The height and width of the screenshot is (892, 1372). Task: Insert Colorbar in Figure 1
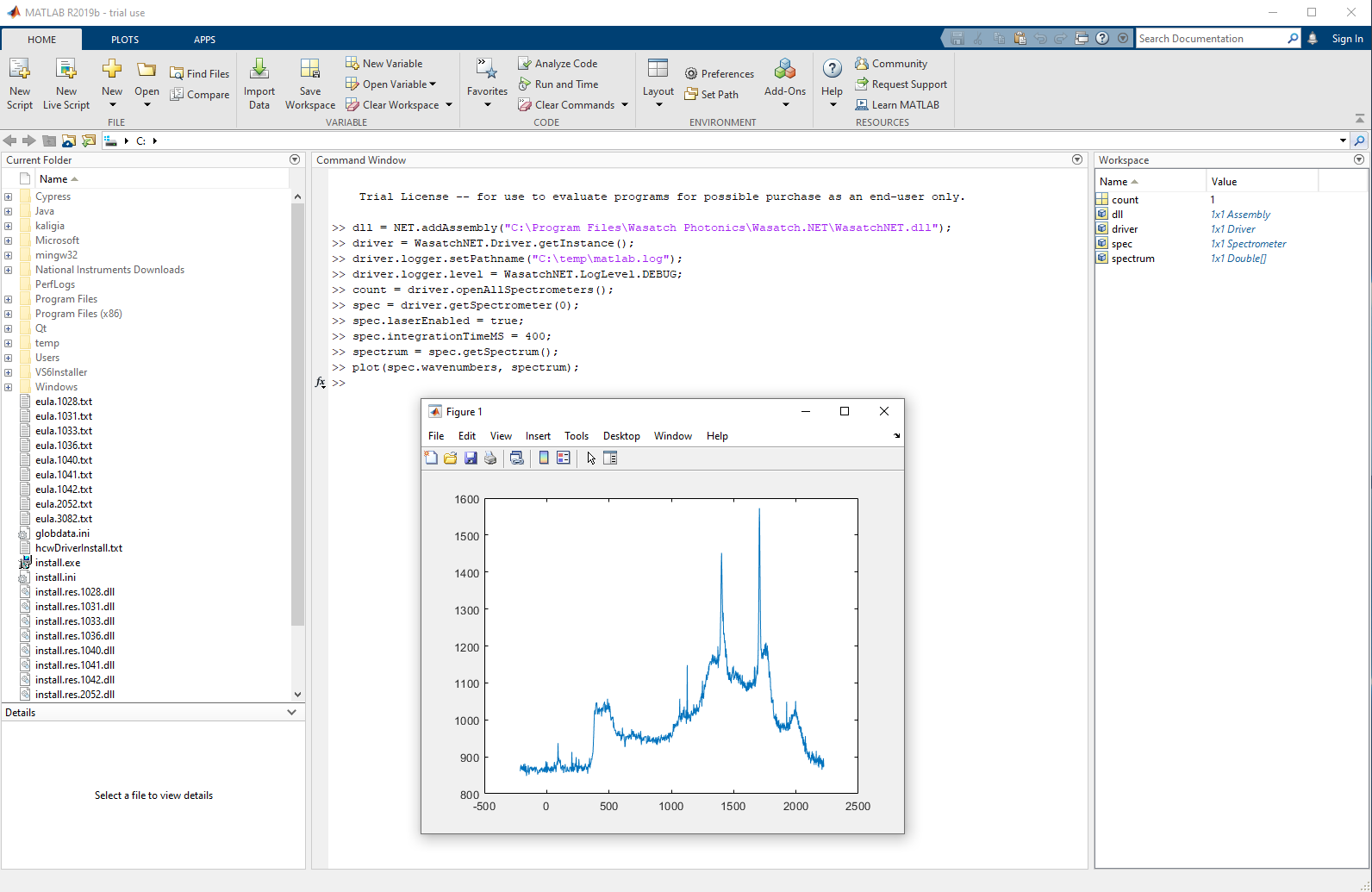(544, 458)
